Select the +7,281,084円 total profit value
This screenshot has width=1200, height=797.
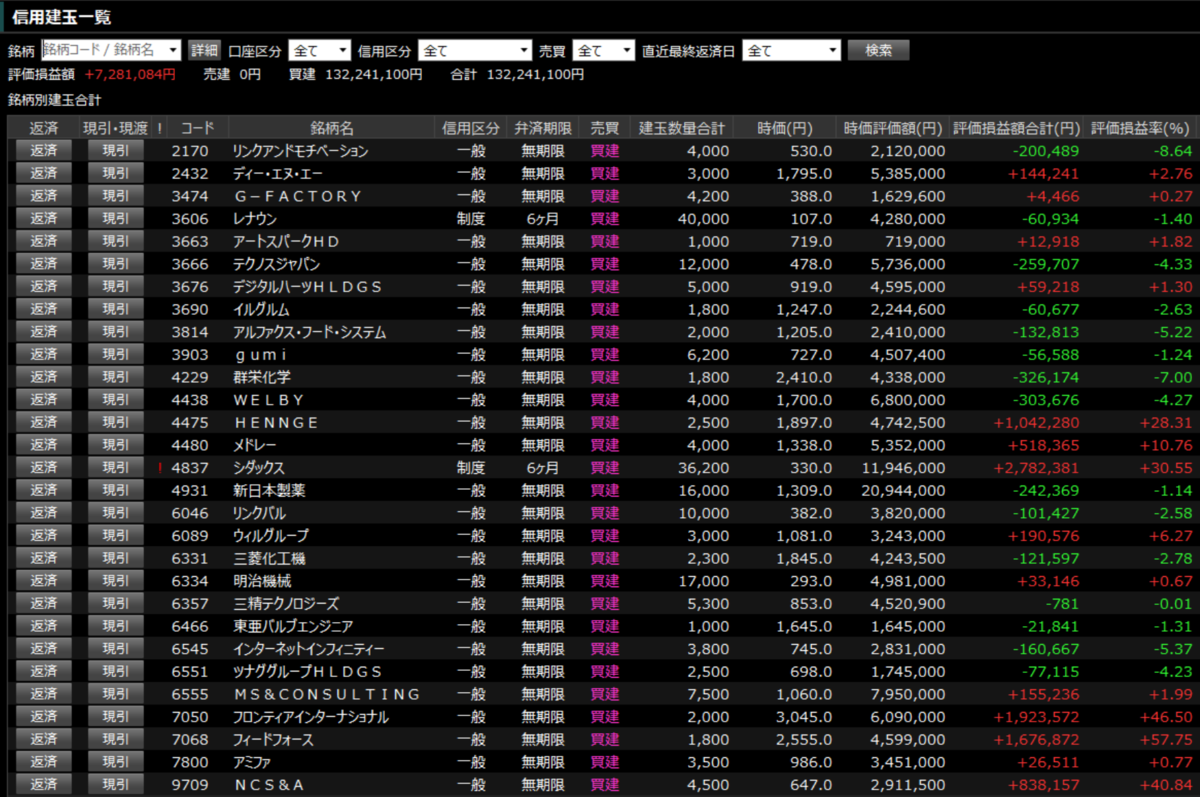click(x=130, y=74)
